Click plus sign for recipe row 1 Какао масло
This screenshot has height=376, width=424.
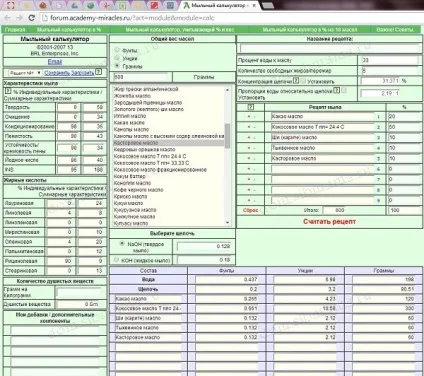pyautogui.click(x=249, y=117)
